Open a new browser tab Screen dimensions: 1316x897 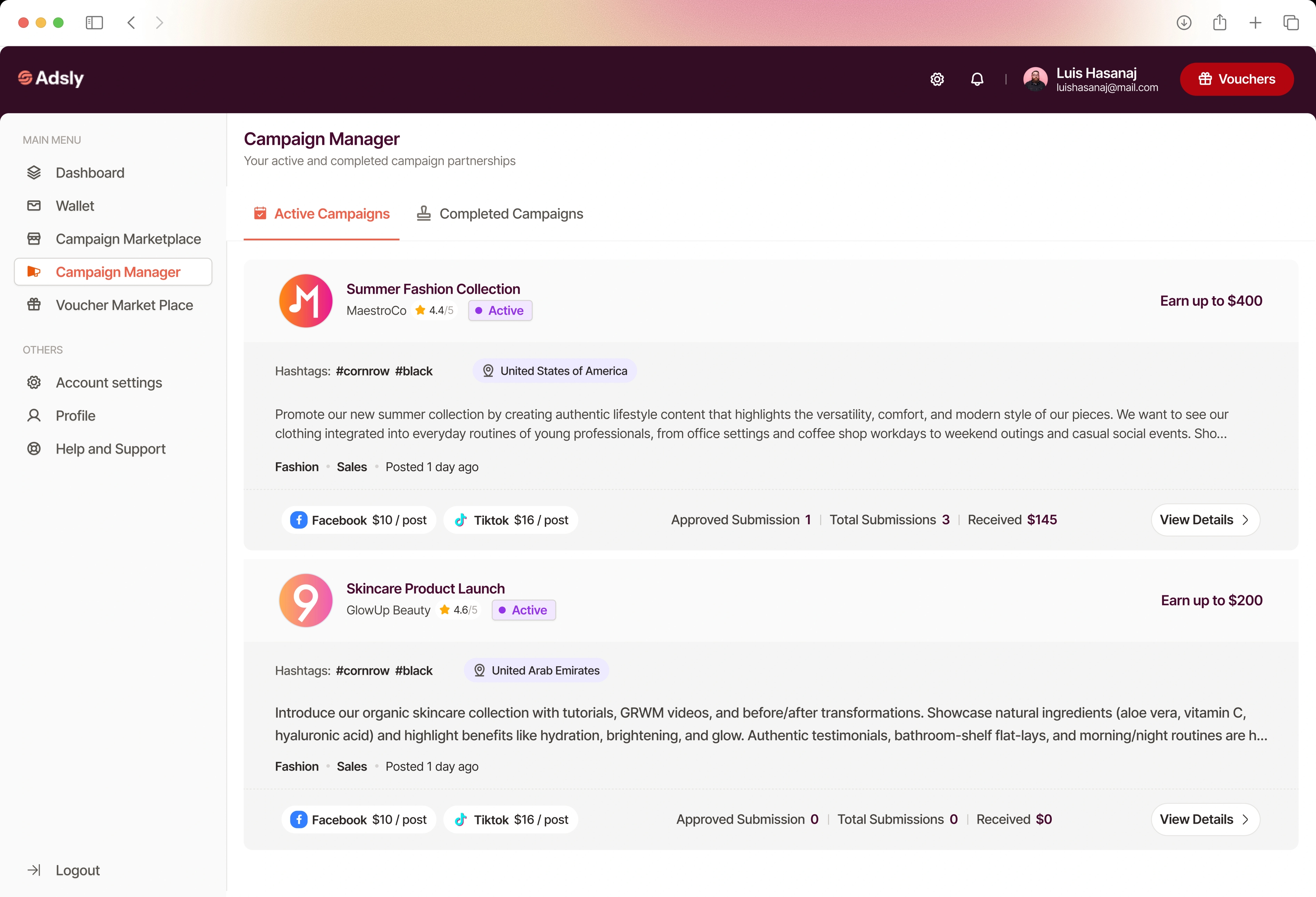(1255, 23)
